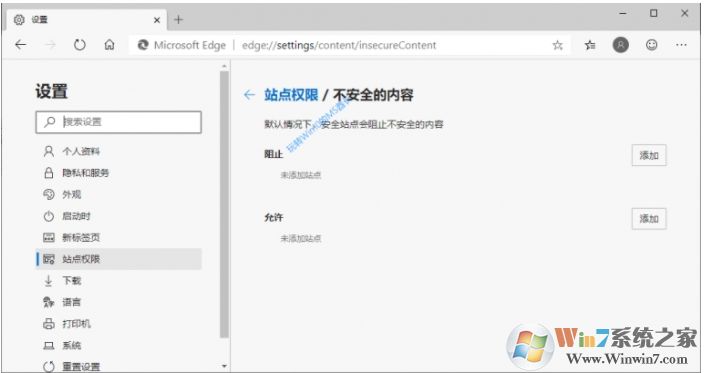Click 添加 button for 阻止 list

click(649, 155)
